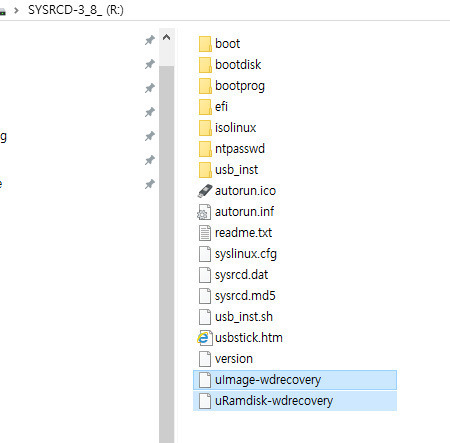450x443 pixels.
Task: Select the isolinux folder icon
Action: (205, 128)
